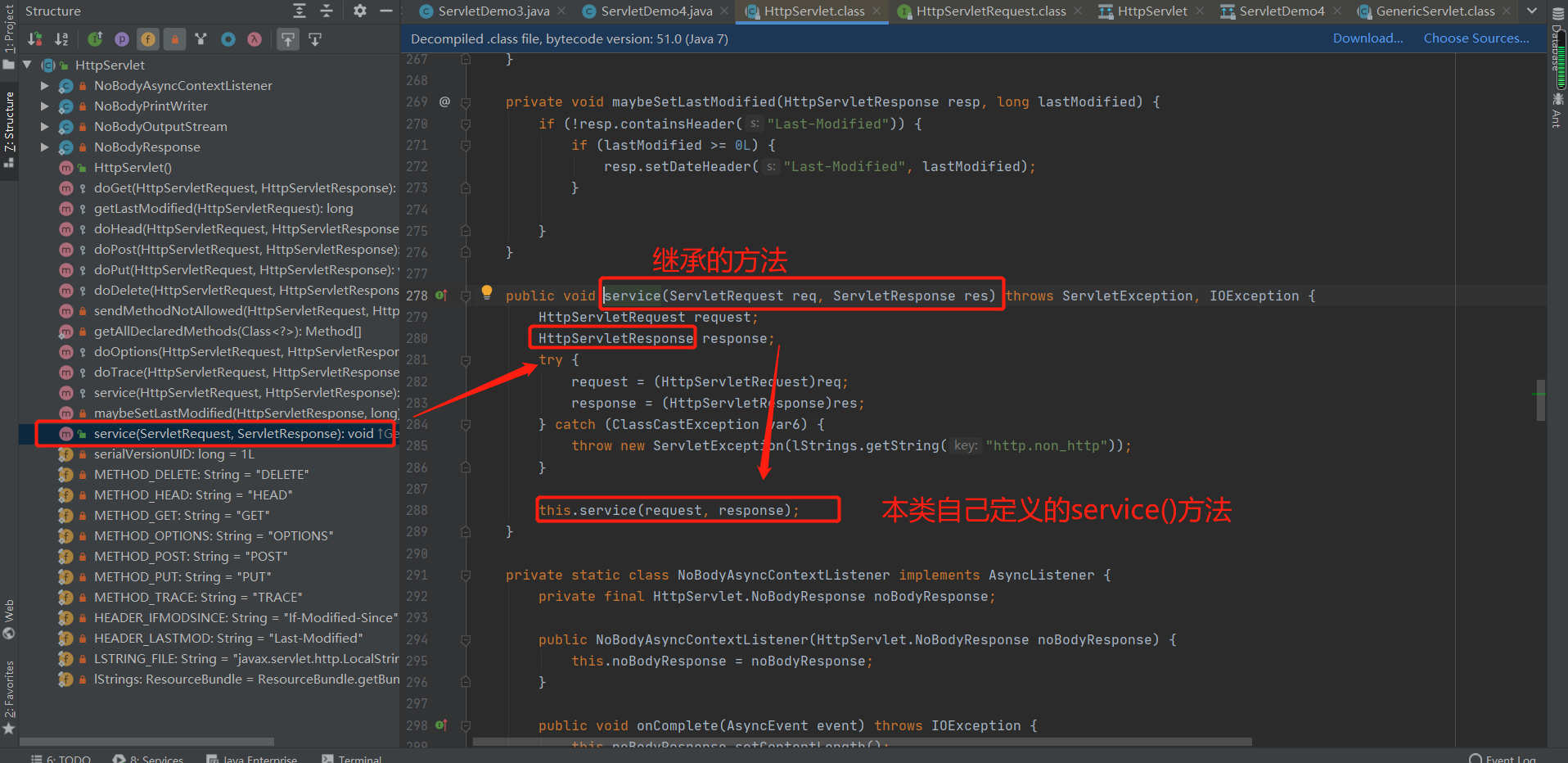Click the editor horizontal scrollbar

[x=863, y=742]
